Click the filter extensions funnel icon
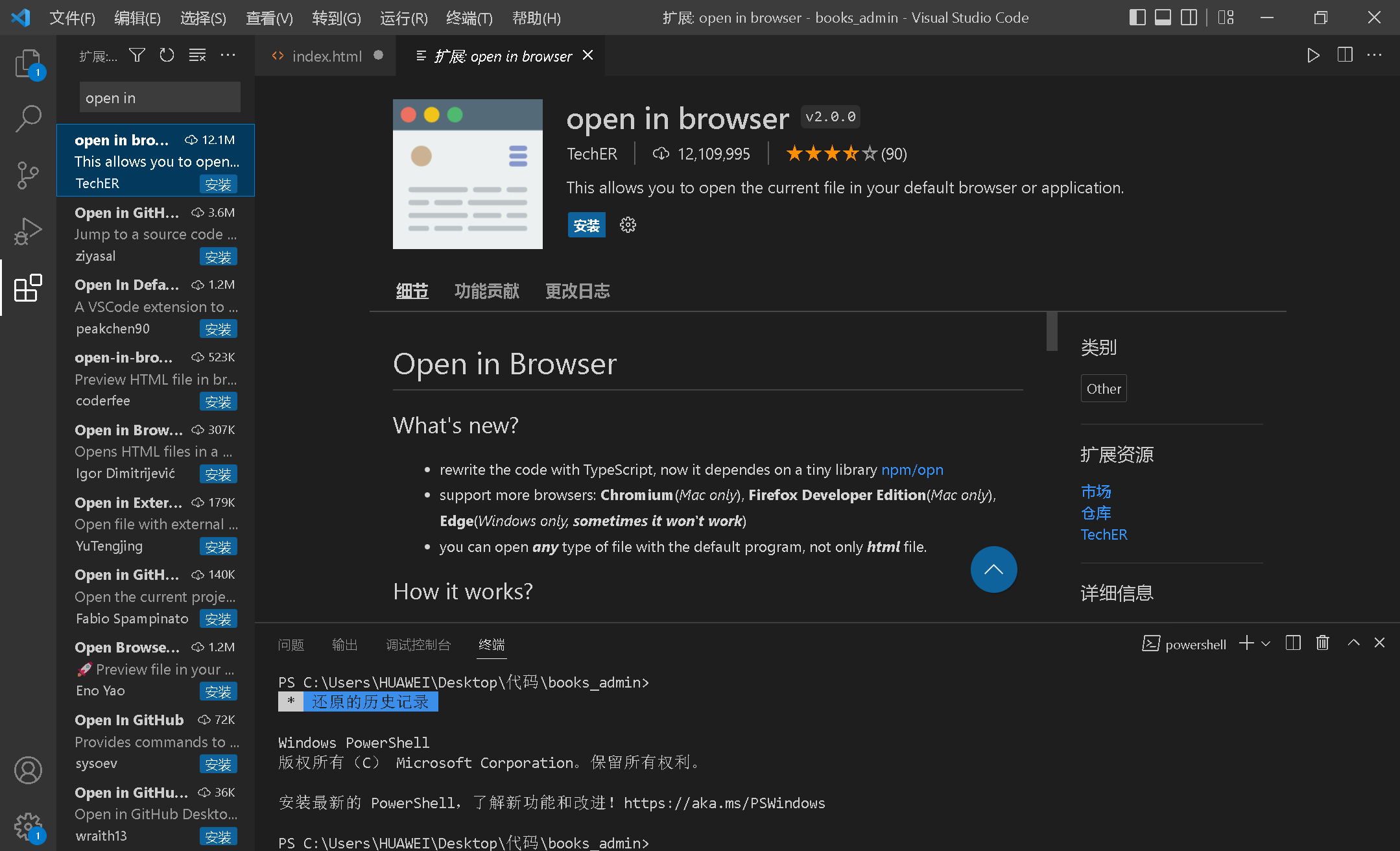Image resolution: width=1400 pixels, height=851 pixels. pos(137,55)
